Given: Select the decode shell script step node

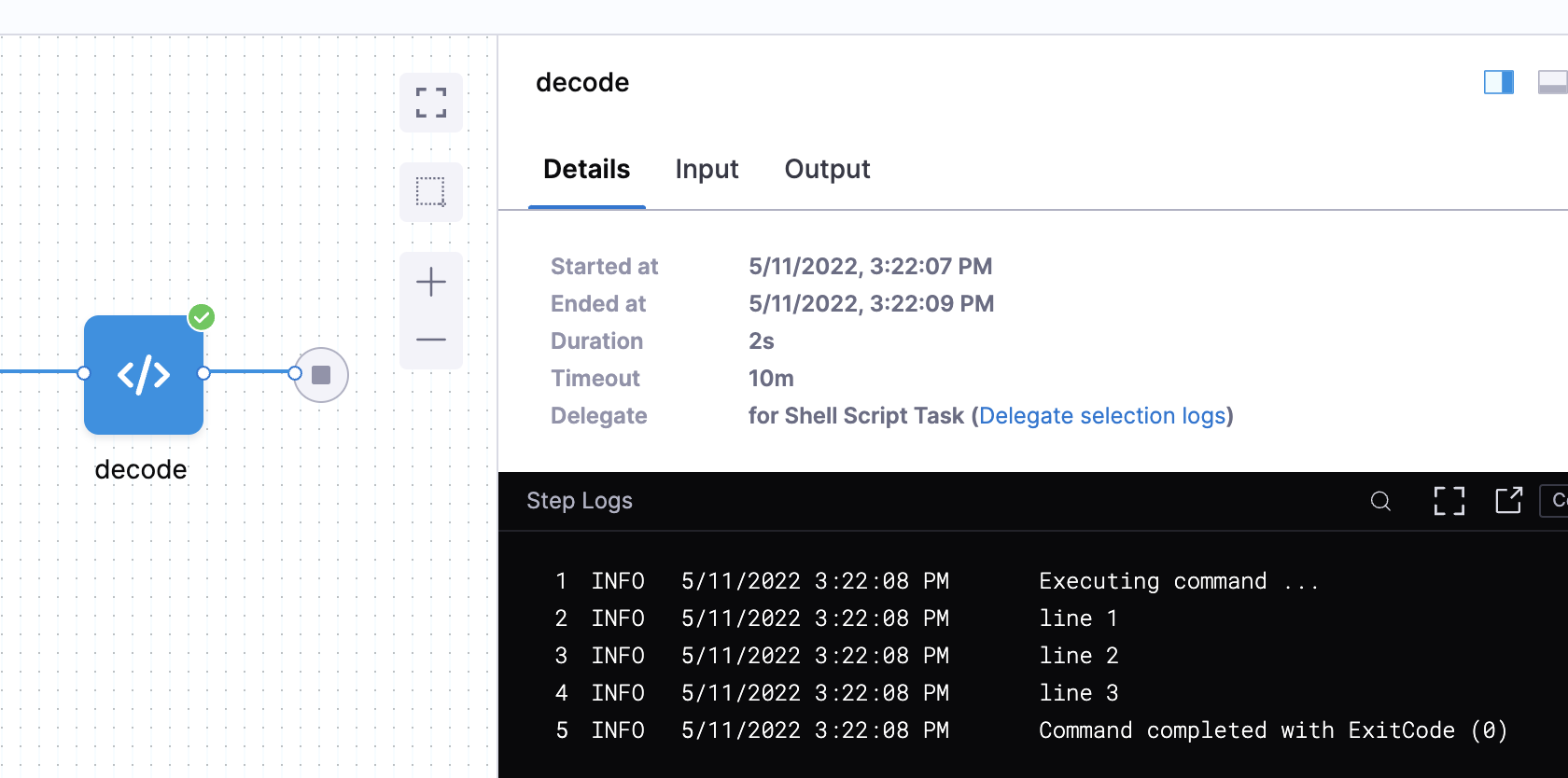Looking at the screenshot, I should pyautogui.click(x=144, y=375).
